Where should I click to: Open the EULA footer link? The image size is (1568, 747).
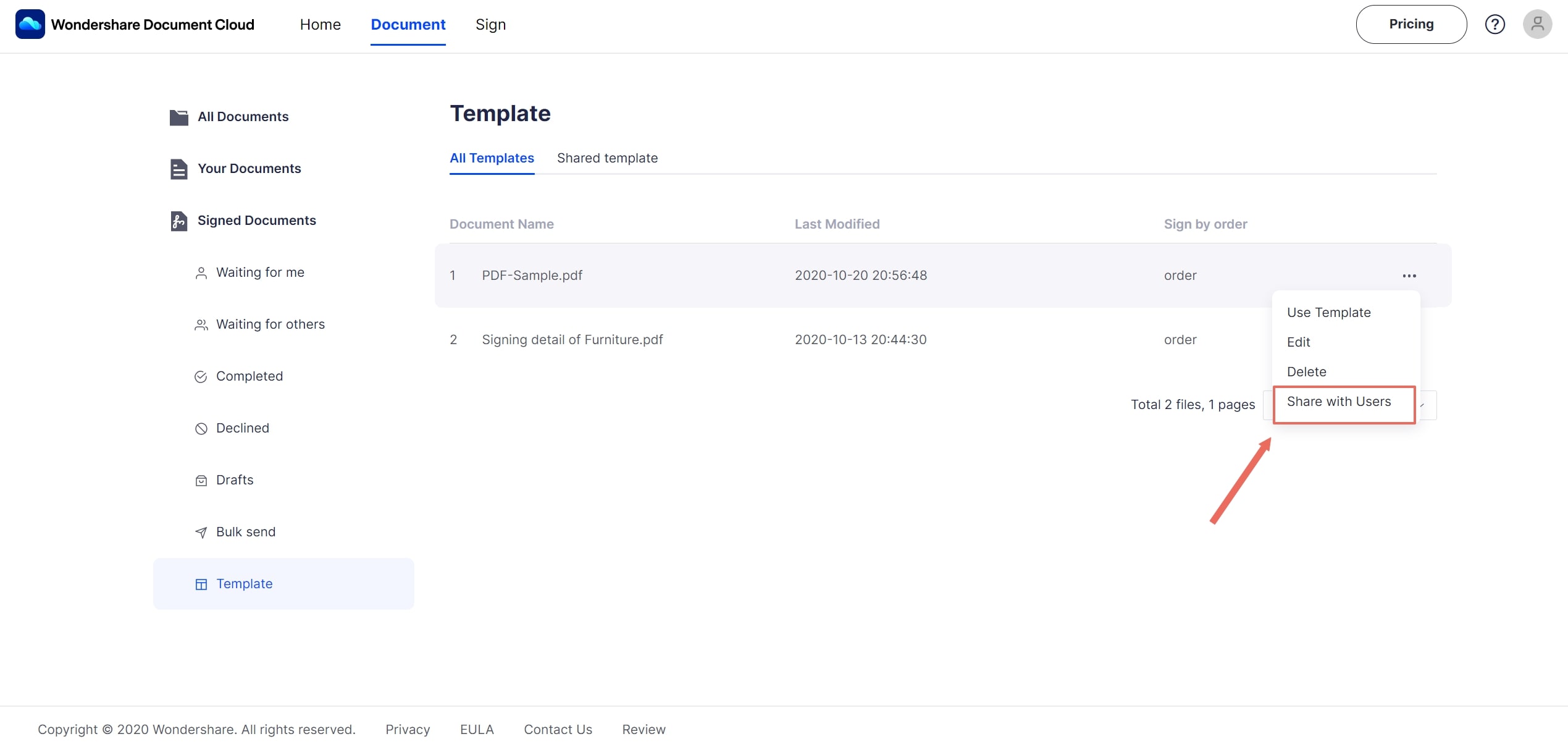(x=477, y=730)
